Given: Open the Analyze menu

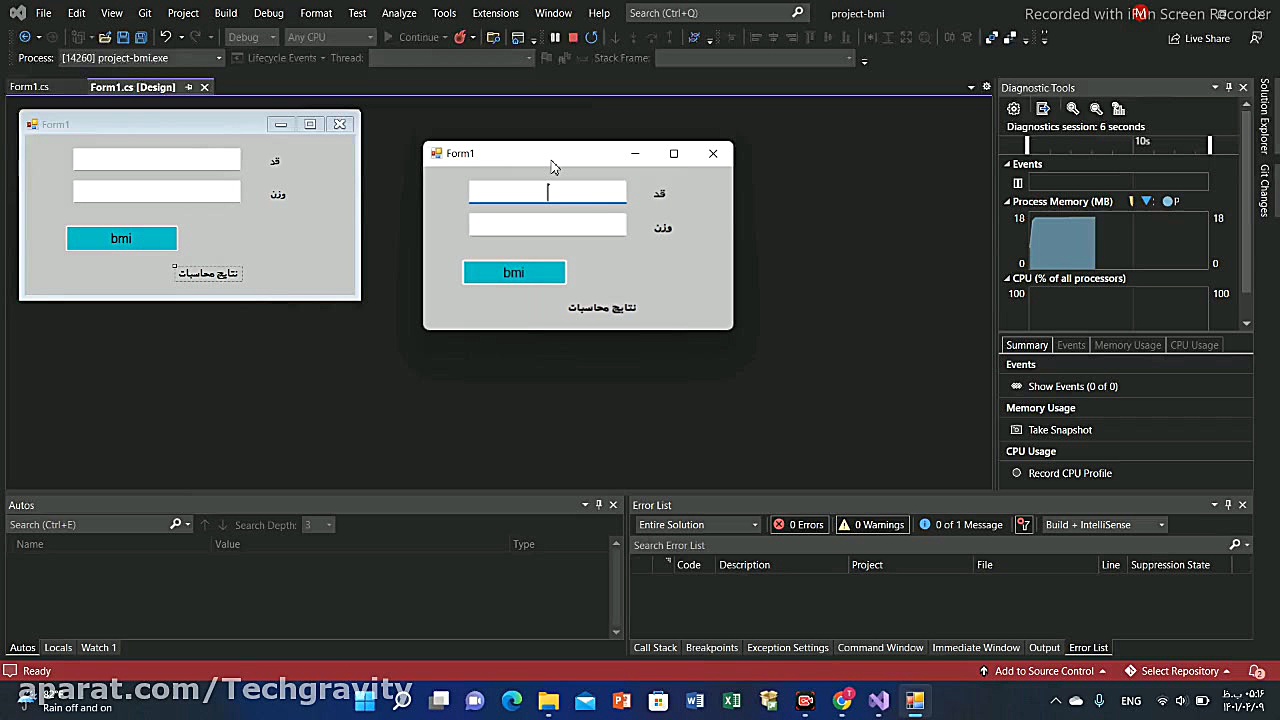Looking at the screenshot, I should pyautogui.click(x=399, y=13).
